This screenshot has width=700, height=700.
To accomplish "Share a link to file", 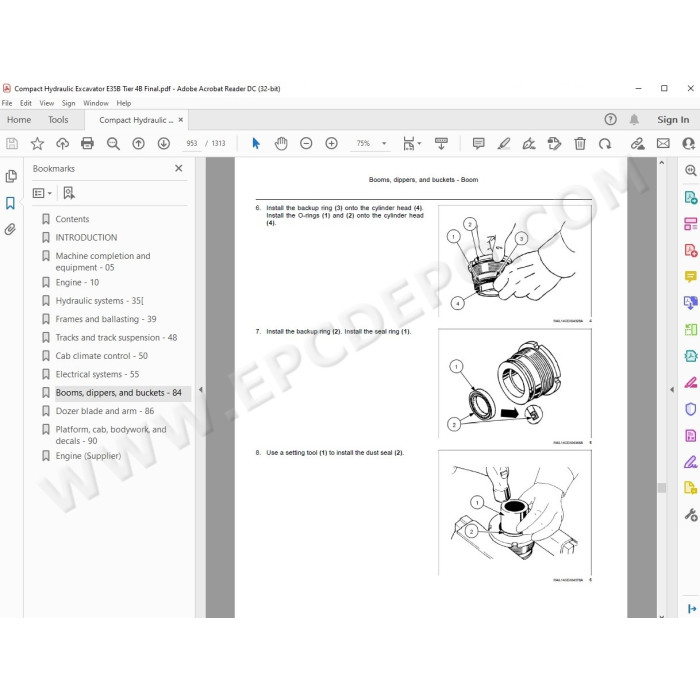I will pos(638,143).
